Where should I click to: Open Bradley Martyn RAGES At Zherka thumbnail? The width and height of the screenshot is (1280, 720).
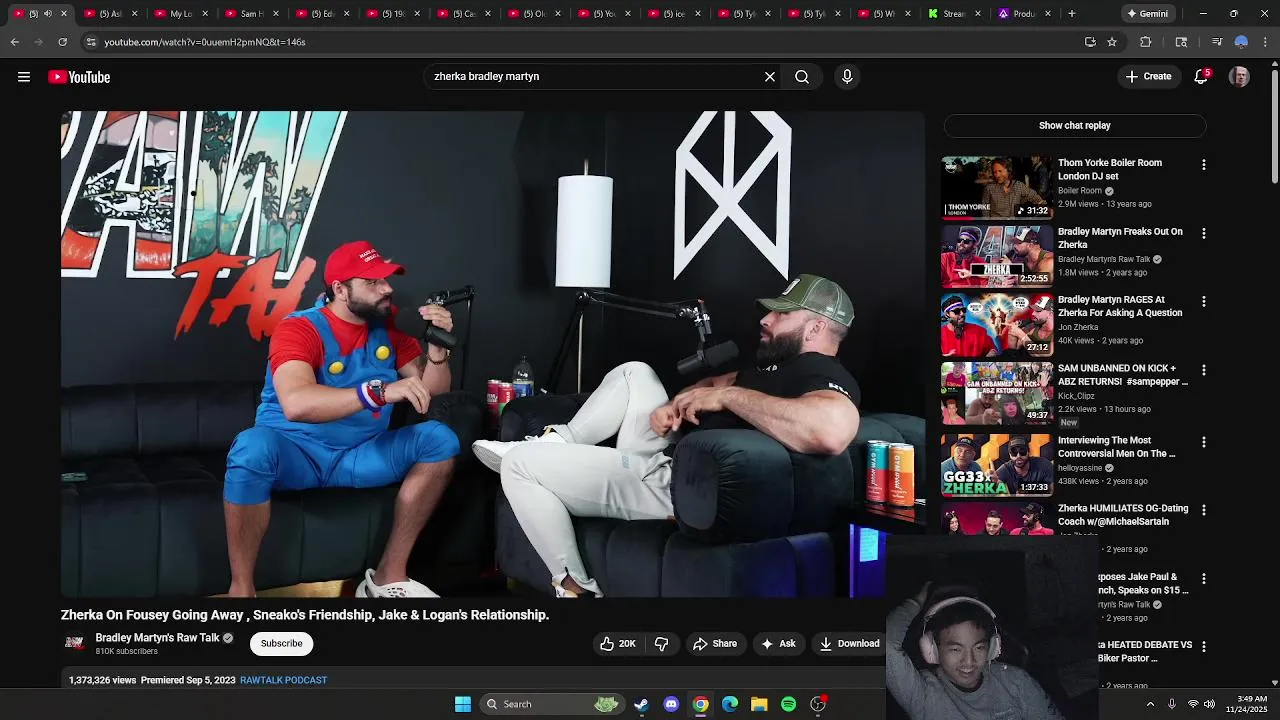coord(996,324)
